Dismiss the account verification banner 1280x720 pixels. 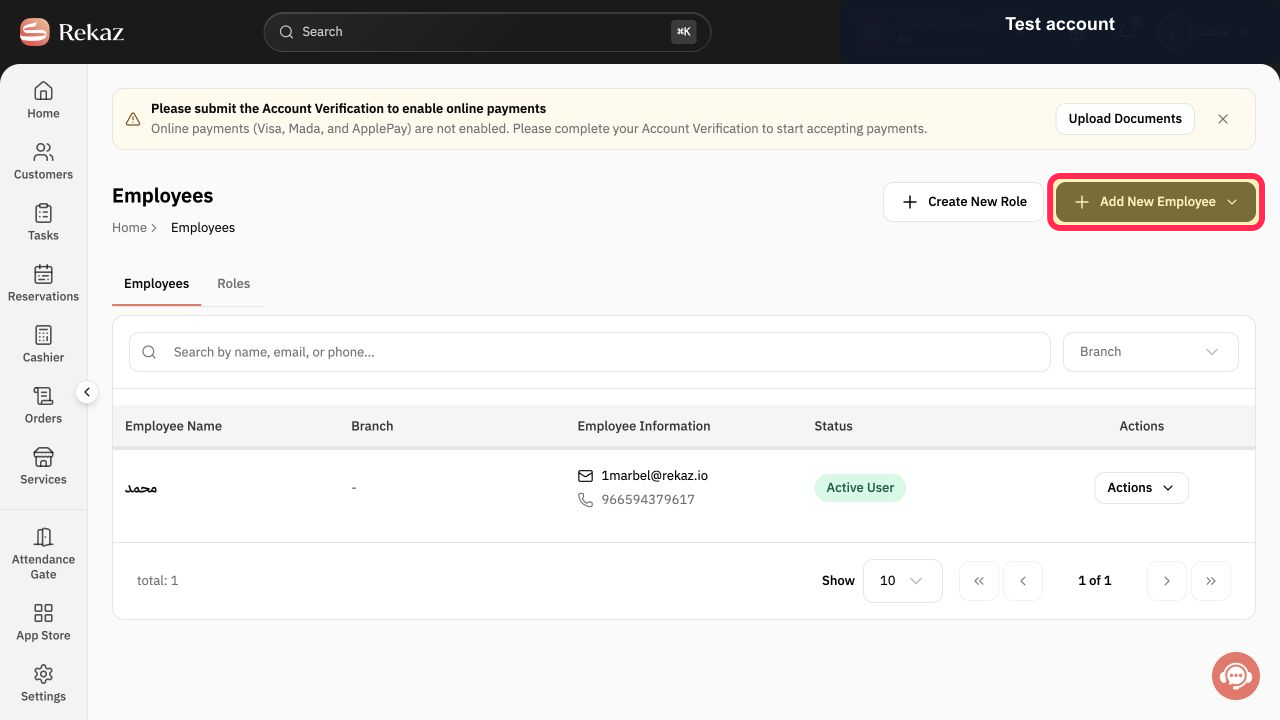[1223, 119]
